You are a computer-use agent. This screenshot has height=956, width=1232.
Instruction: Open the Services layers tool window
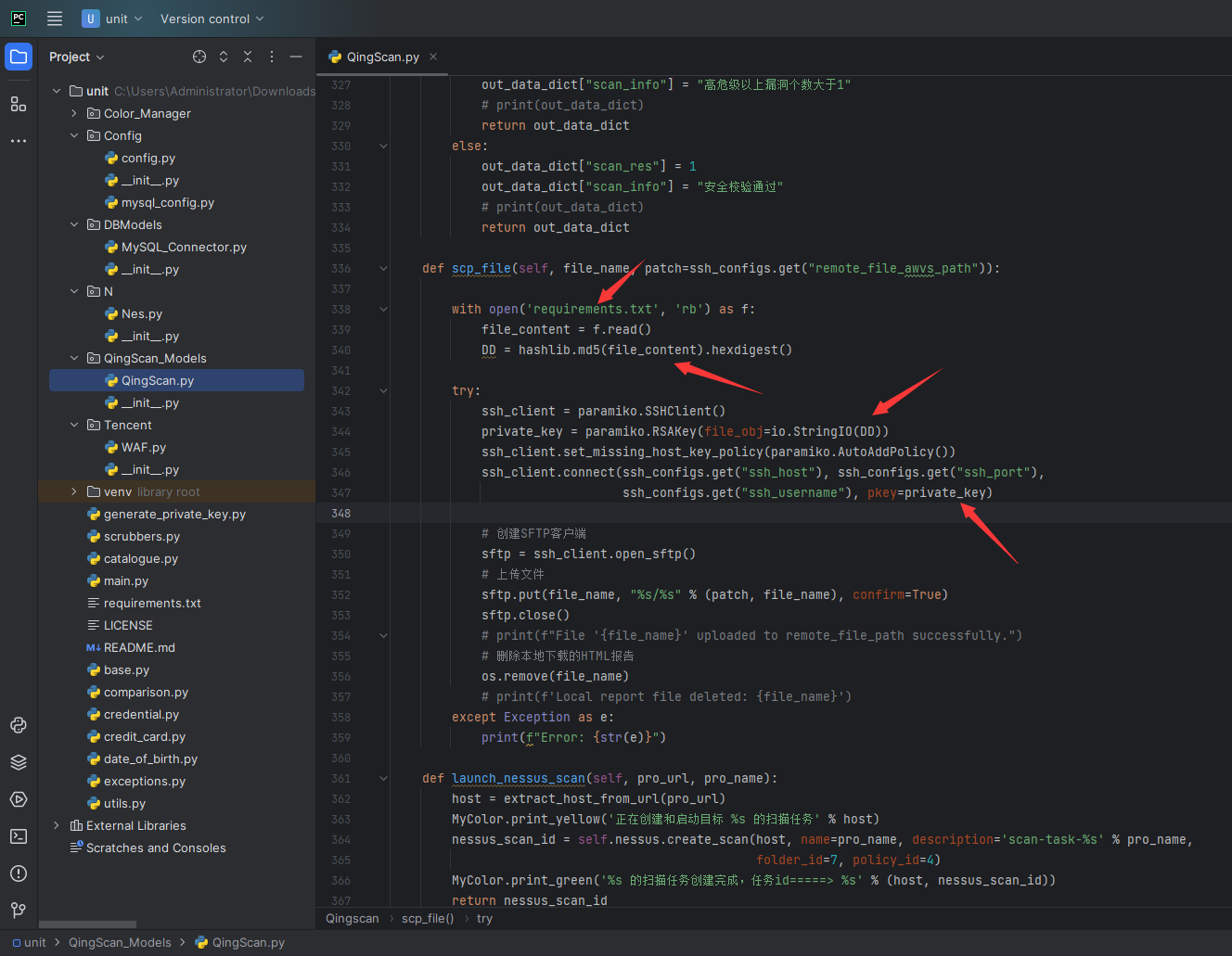[x=19, y=762]
